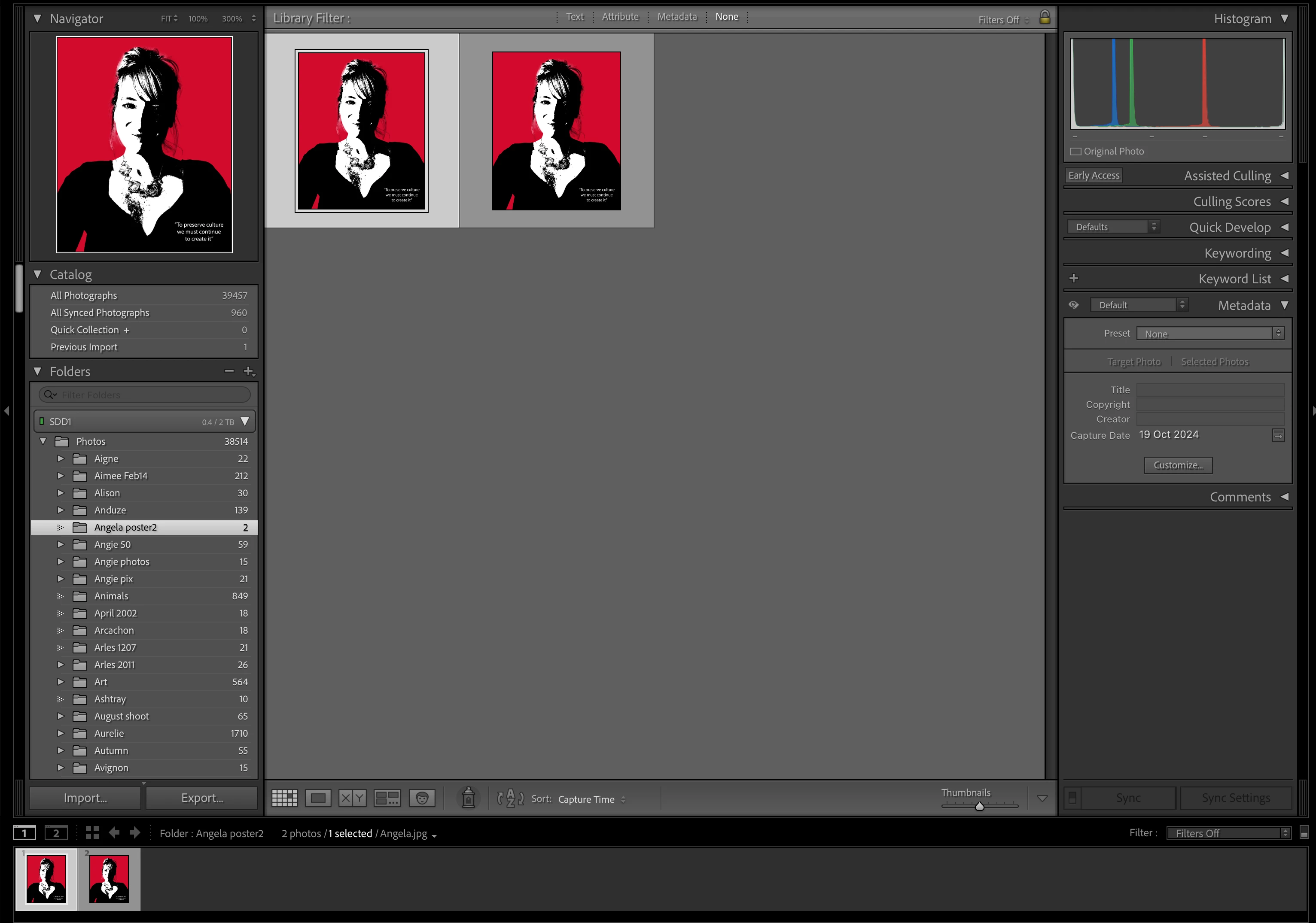Image resolution: width=1316 pixels, height=923 pixels.
Task: Adjust the Thumbnails size slider
Action: coord(979,807)
